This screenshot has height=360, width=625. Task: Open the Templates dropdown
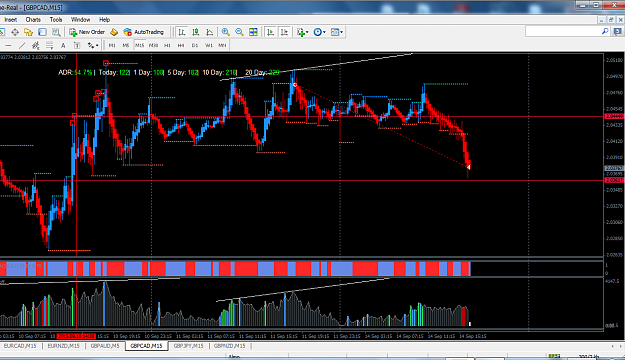337,32
